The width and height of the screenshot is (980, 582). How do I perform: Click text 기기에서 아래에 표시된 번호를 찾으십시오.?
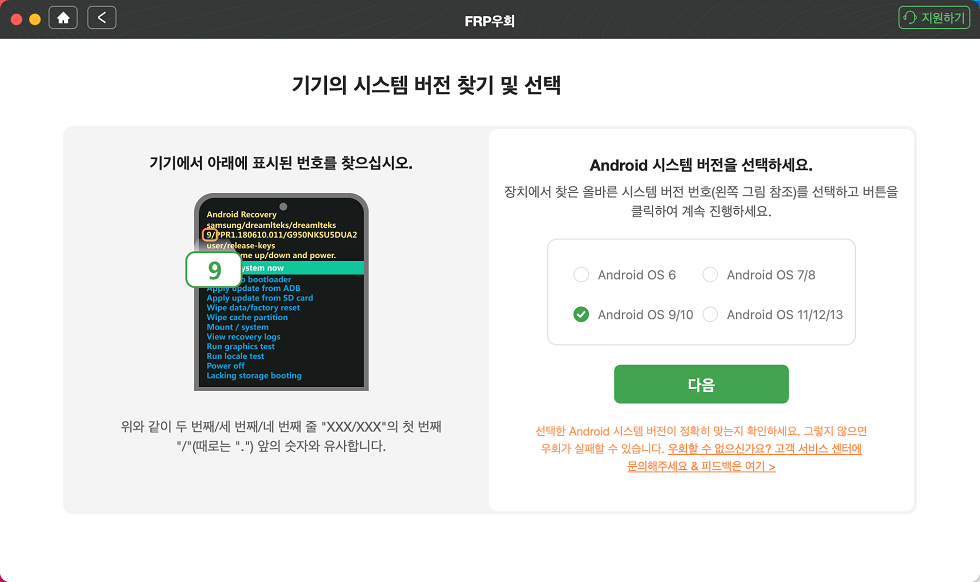pos(281,163)
